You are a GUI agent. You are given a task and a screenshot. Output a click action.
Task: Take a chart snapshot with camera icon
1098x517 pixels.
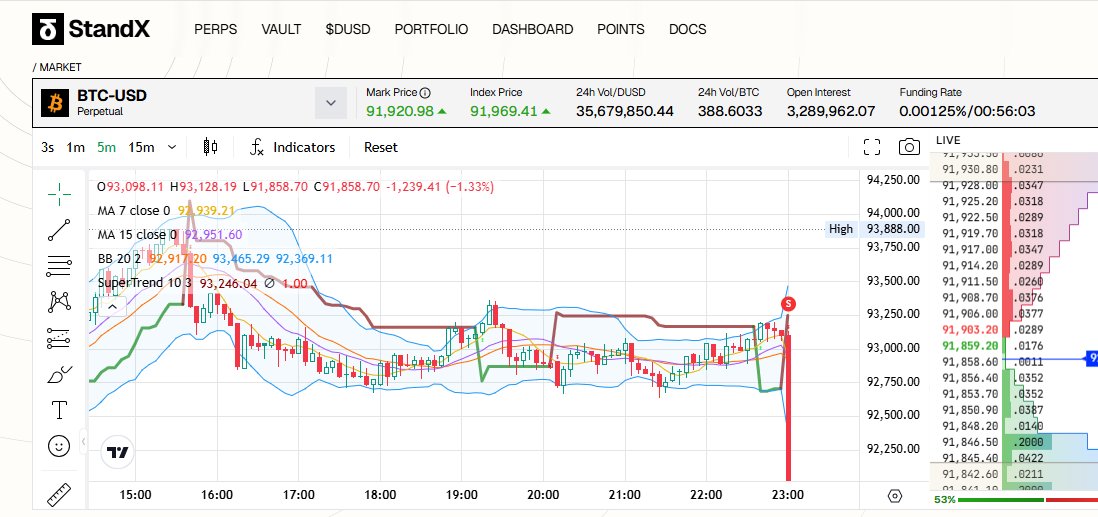click(x=909, y=147)
